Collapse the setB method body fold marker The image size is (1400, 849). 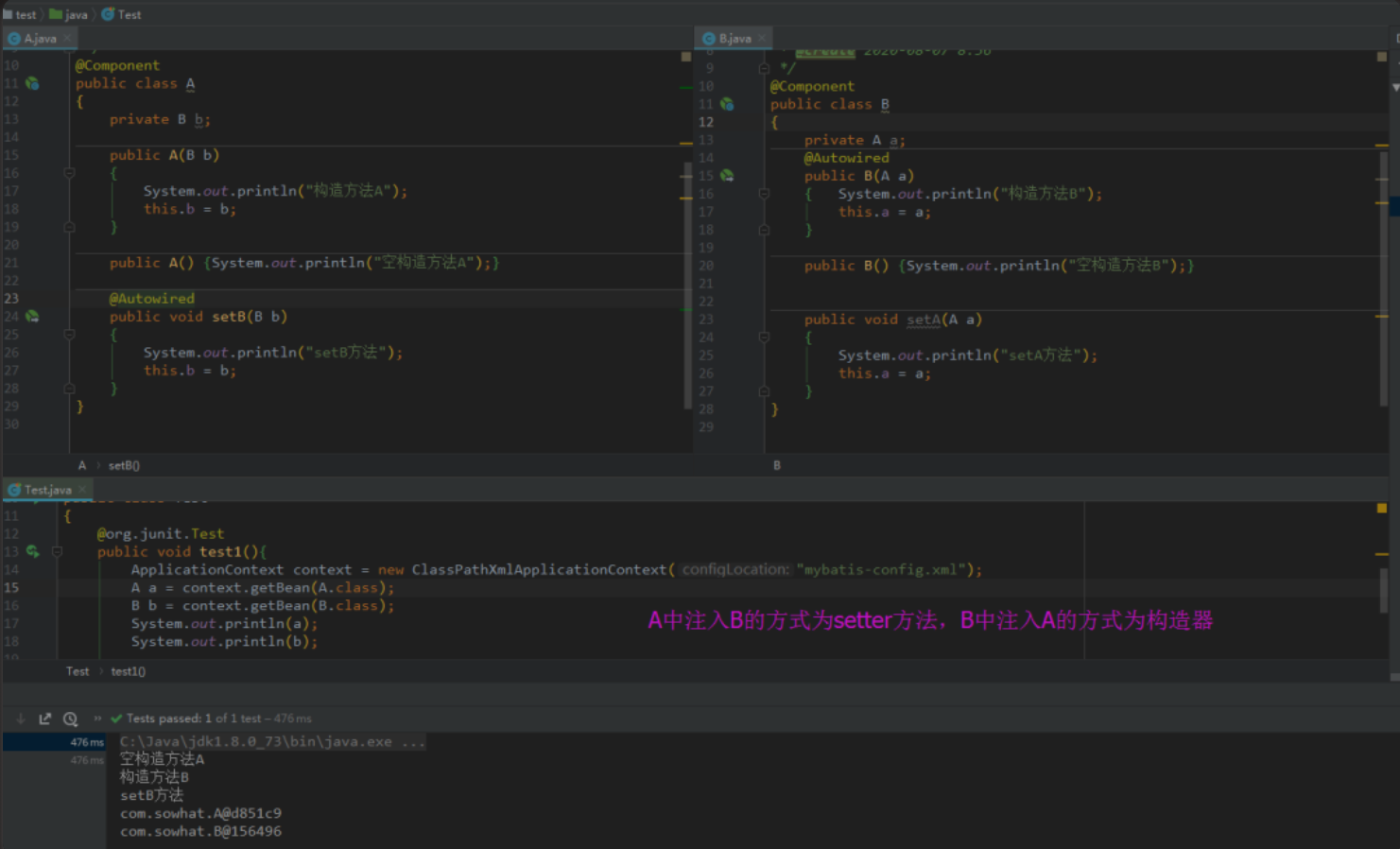(x=69, y=335)
